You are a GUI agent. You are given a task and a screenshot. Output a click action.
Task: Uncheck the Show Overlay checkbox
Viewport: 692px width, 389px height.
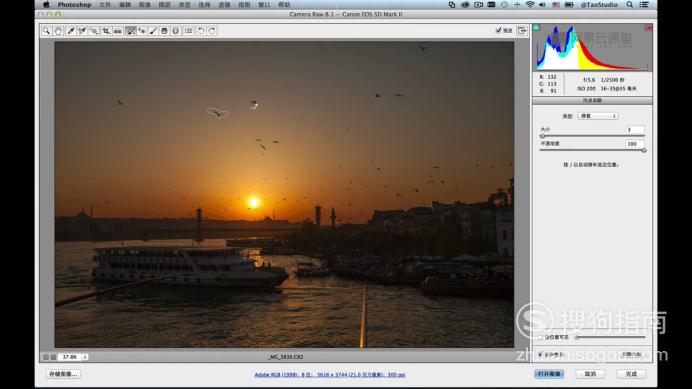click(540, 355)
